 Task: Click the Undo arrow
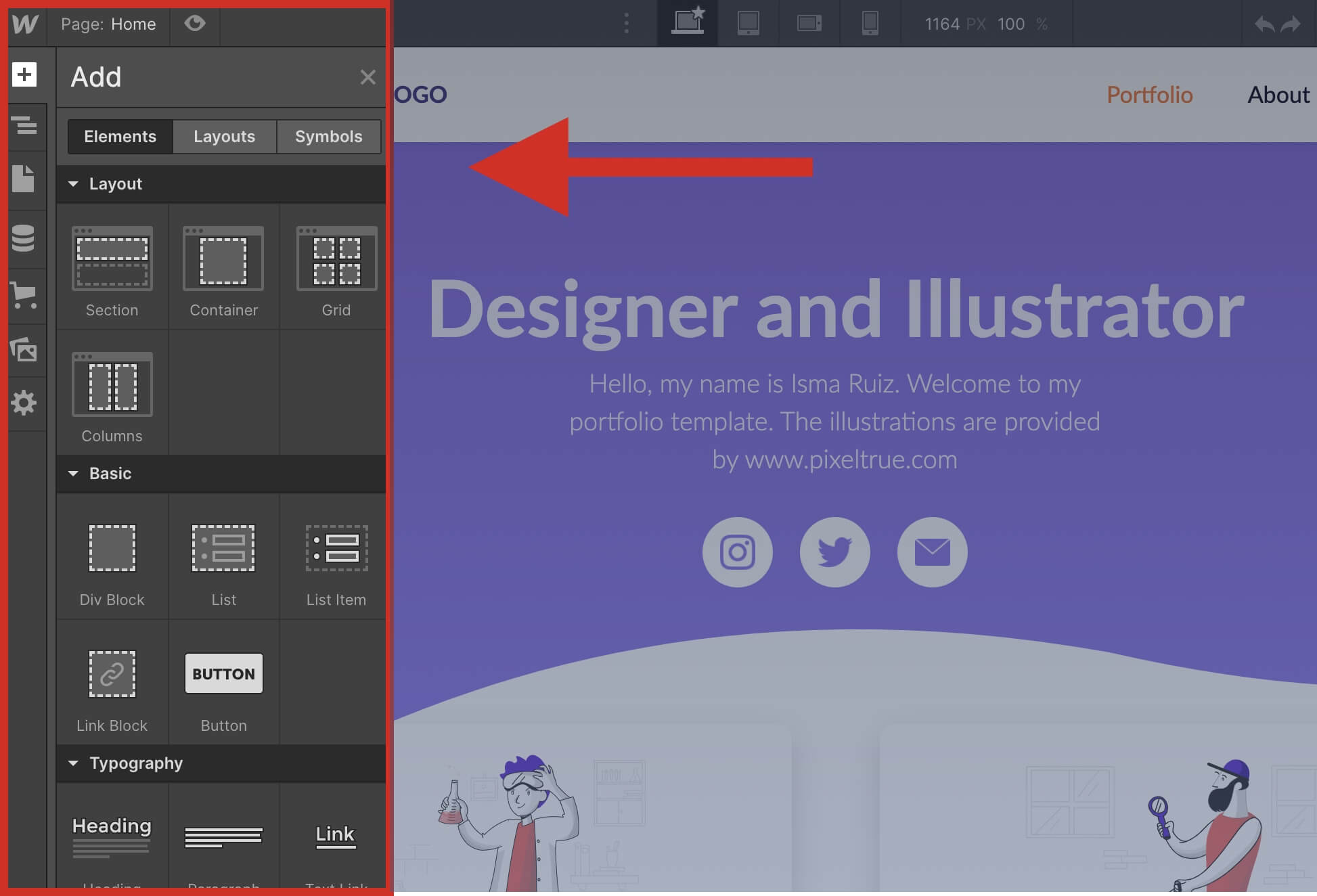(1264, 24)
